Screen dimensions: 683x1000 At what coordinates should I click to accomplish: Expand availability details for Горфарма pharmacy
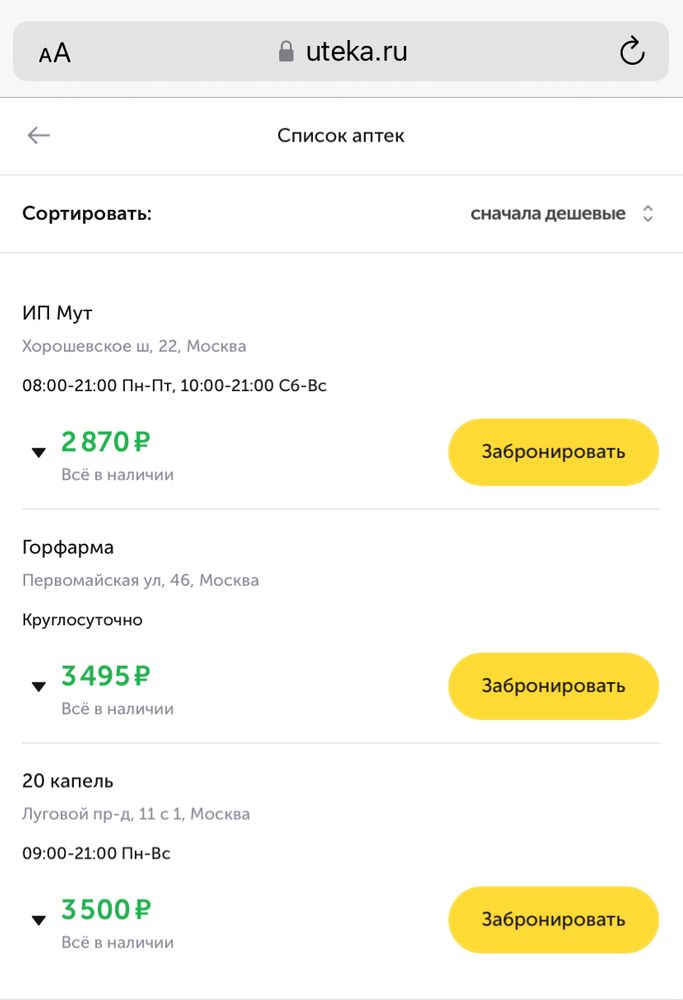tap(38, 686)
